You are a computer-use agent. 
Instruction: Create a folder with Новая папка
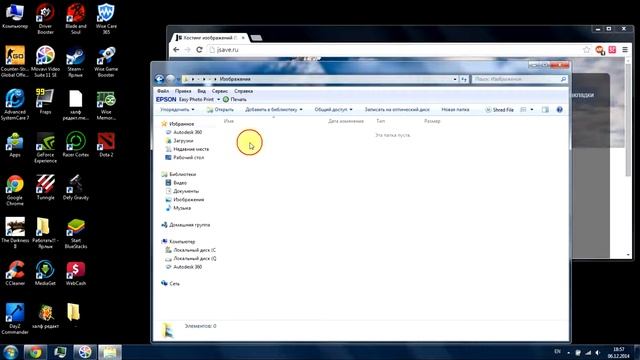coord(455,109)
